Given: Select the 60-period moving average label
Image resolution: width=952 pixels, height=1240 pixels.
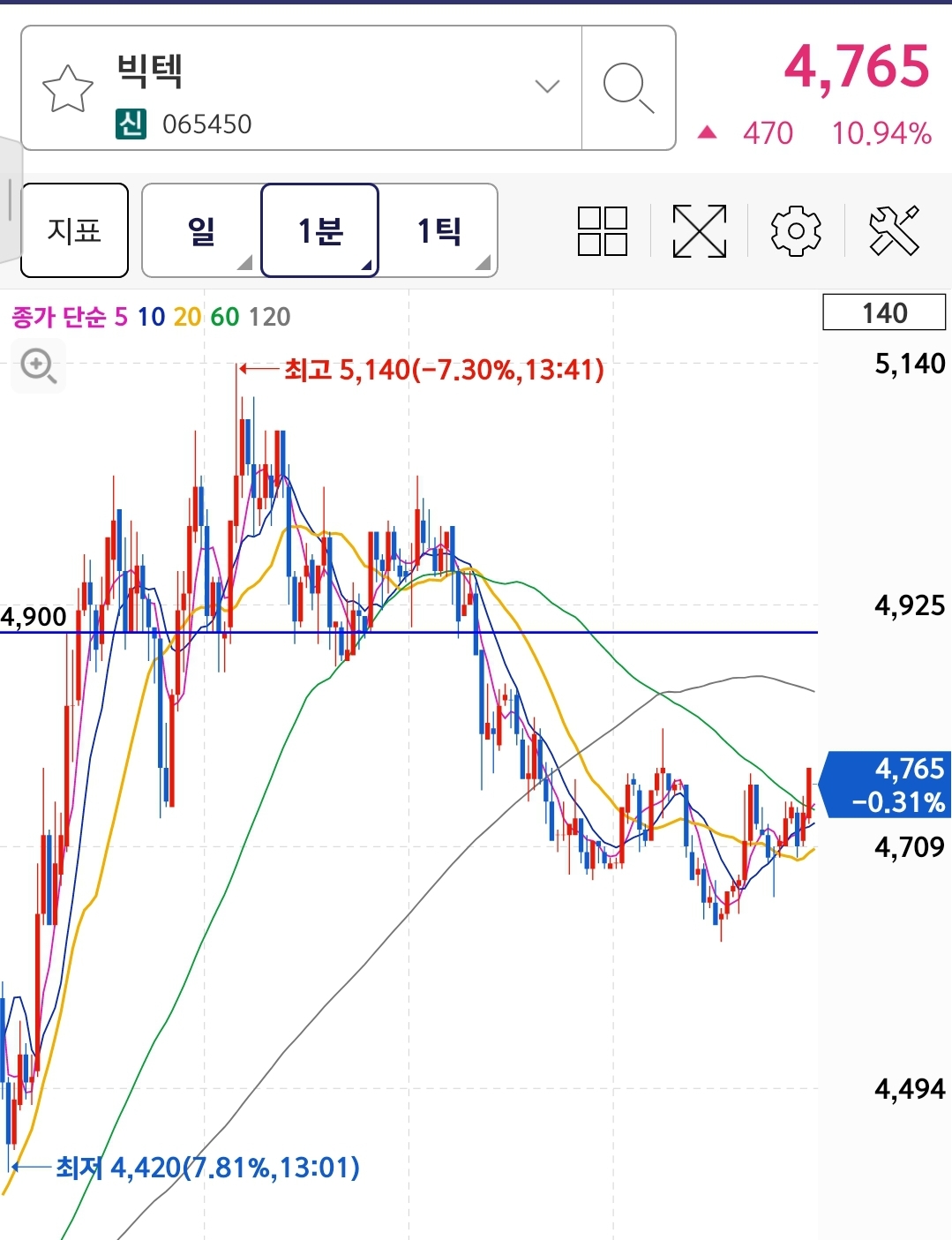Looking at the screenshot, I should [x=225, y=317].
